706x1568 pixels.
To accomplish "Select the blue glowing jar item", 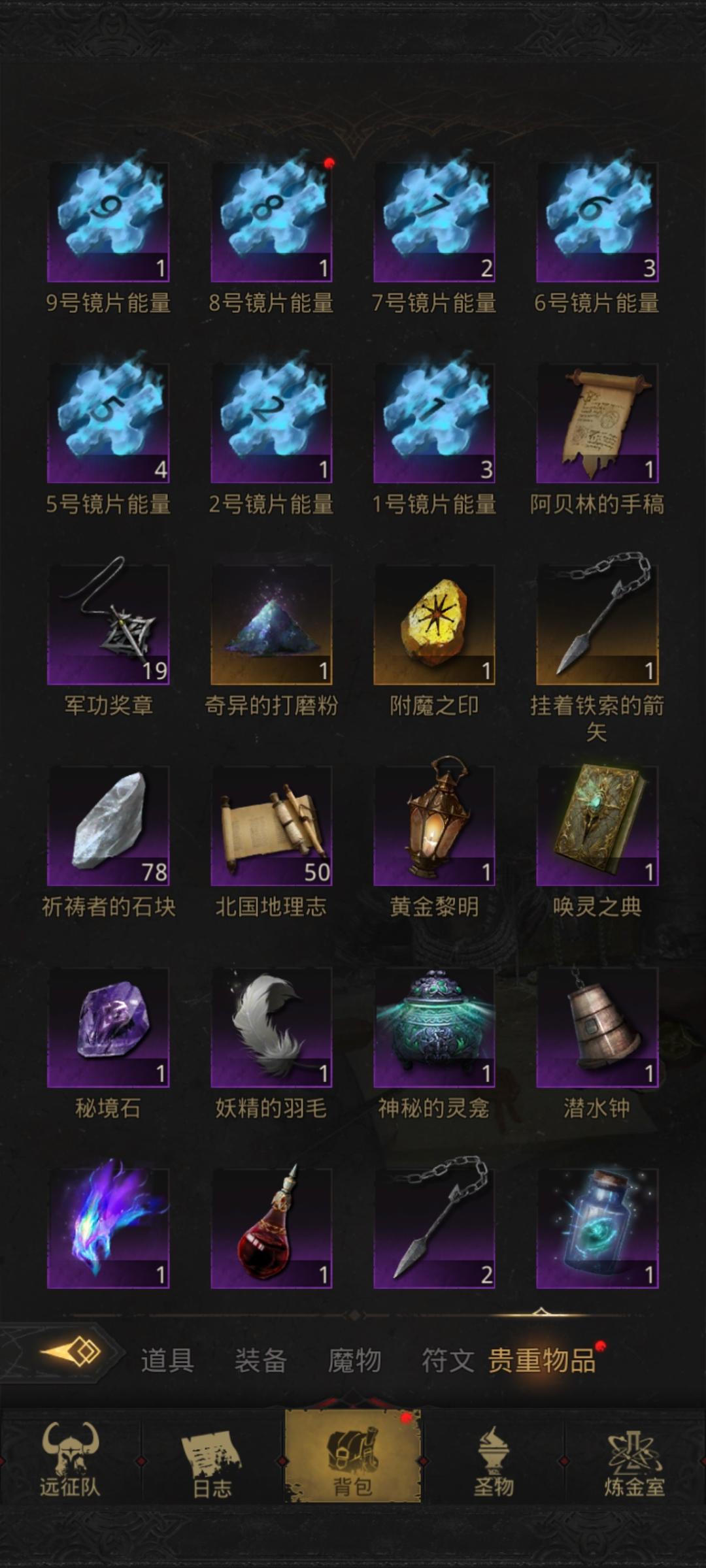I will tap(597, 1228).
